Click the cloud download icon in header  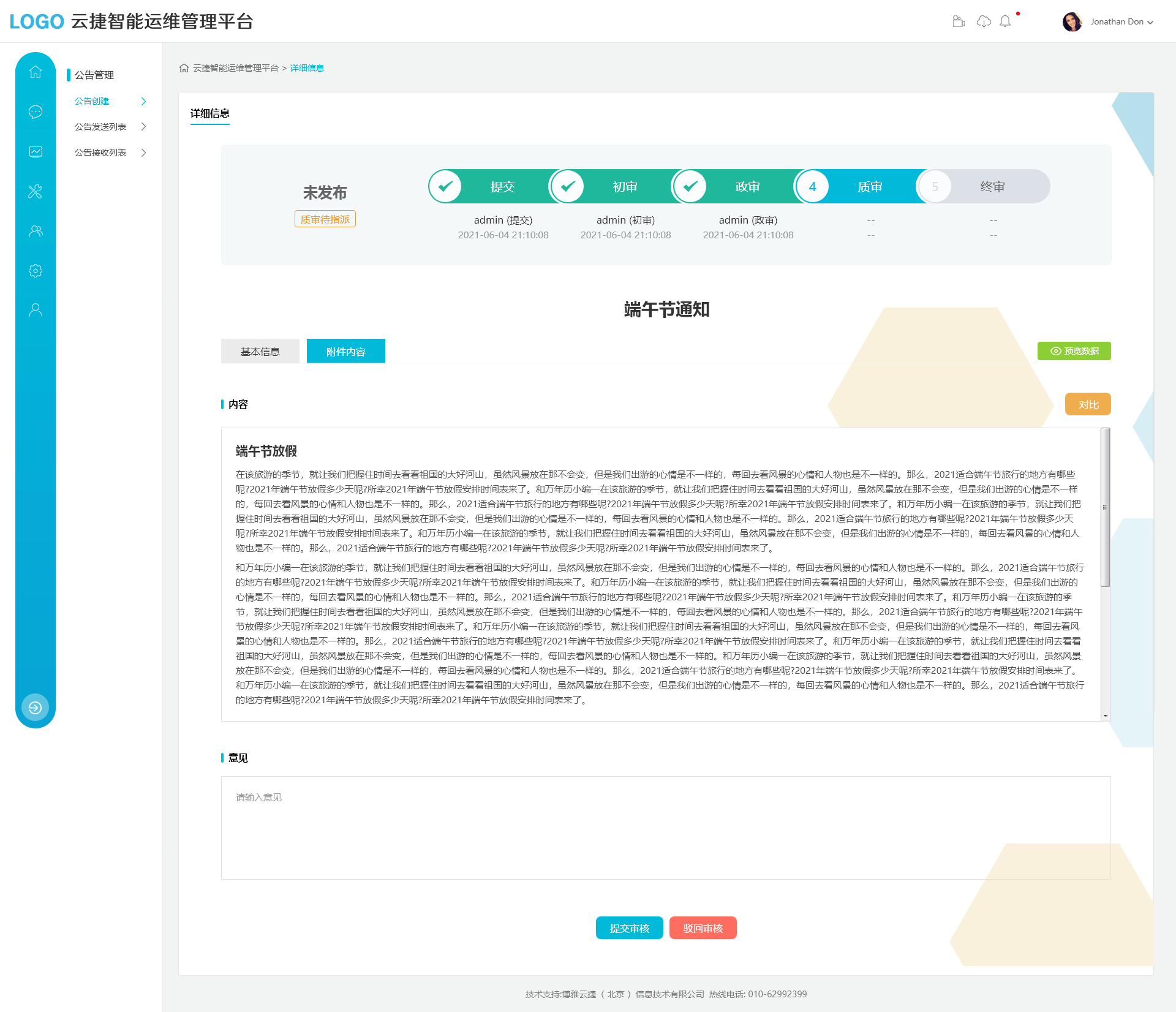984,21
